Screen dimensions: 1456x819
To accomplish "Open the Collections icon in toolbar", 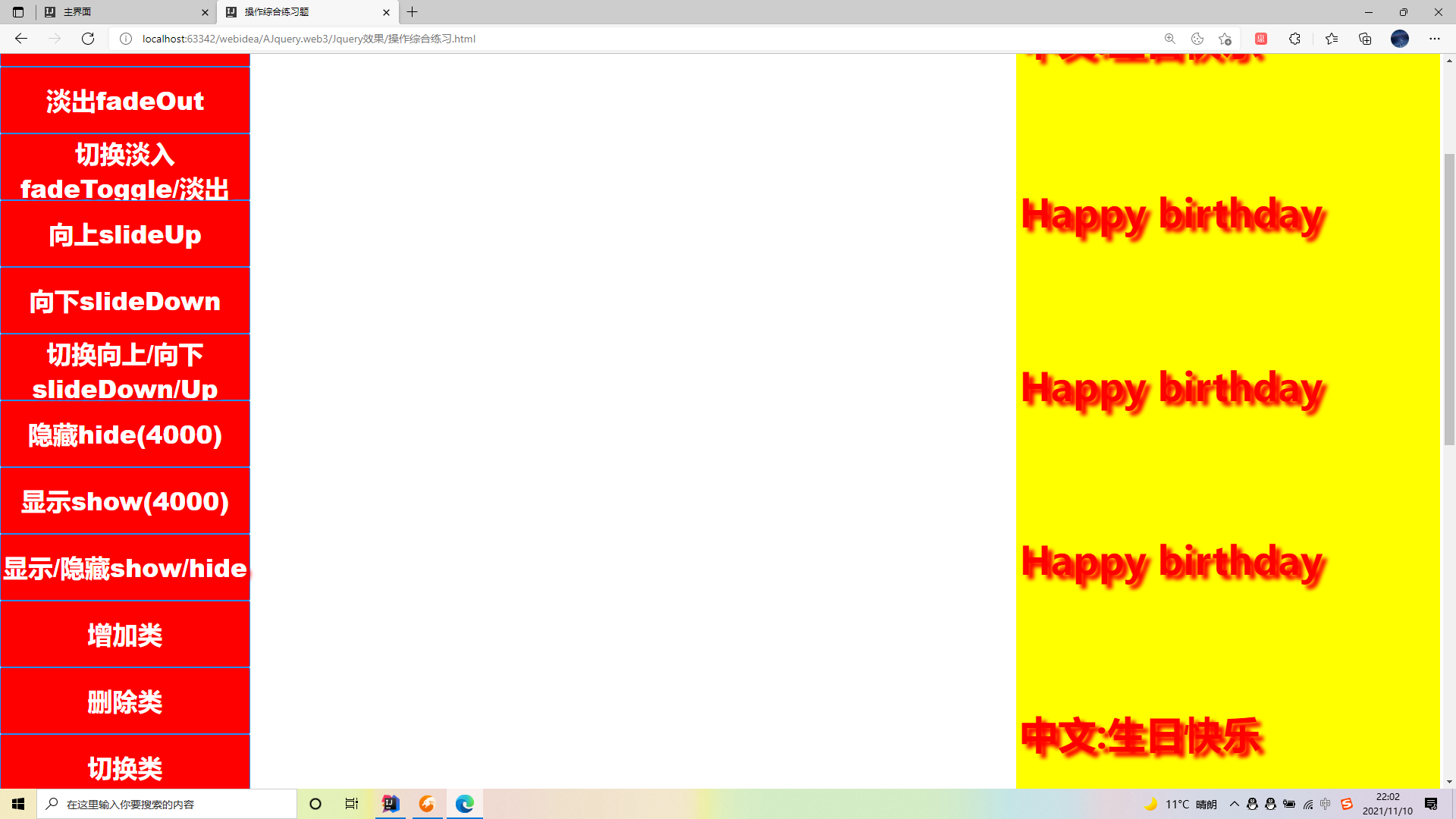I will (1365, 39).
